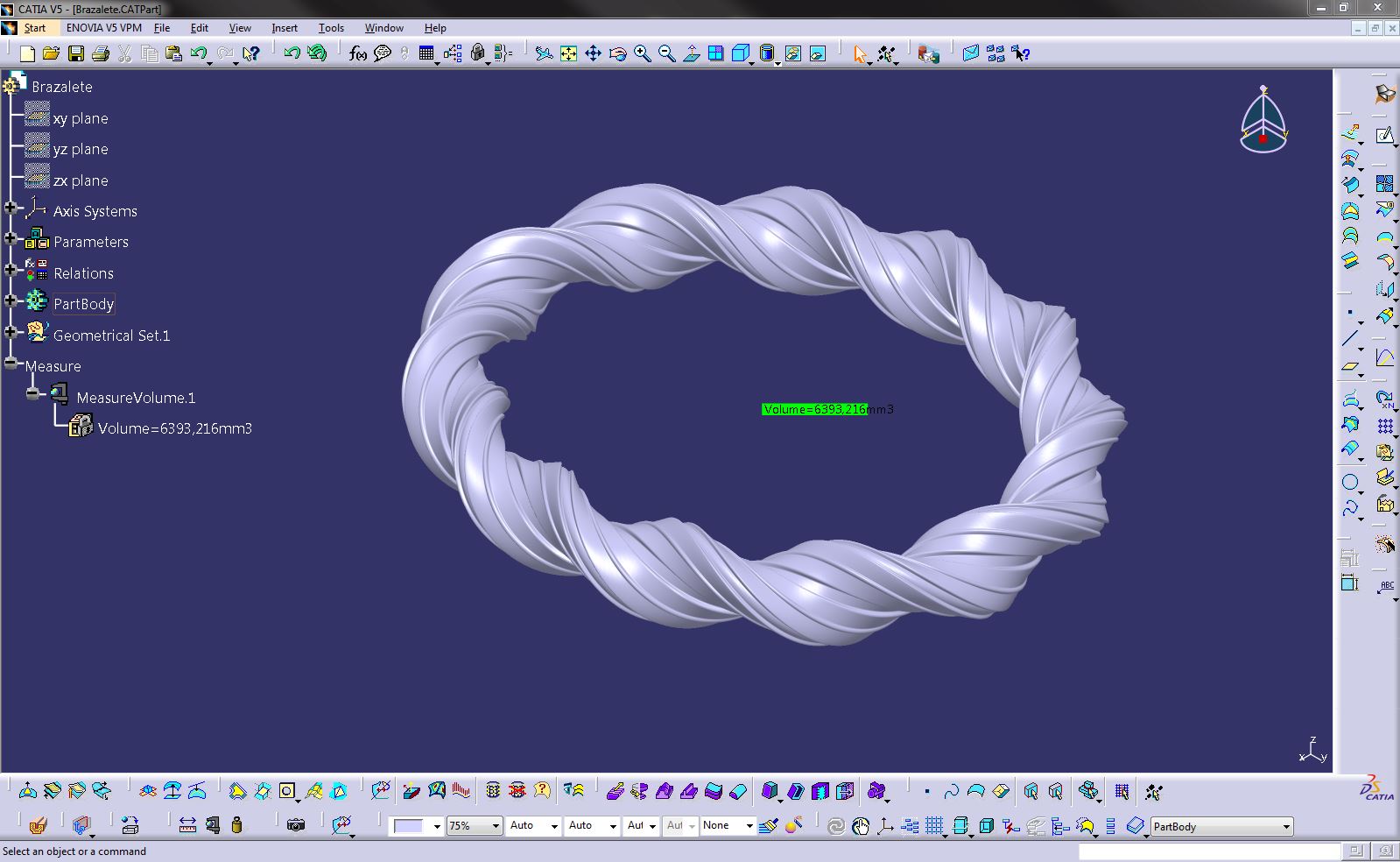Click the Zoom In magnifier
The height and width of the screenshot is (862, 1400).
[x=643, y=54]
